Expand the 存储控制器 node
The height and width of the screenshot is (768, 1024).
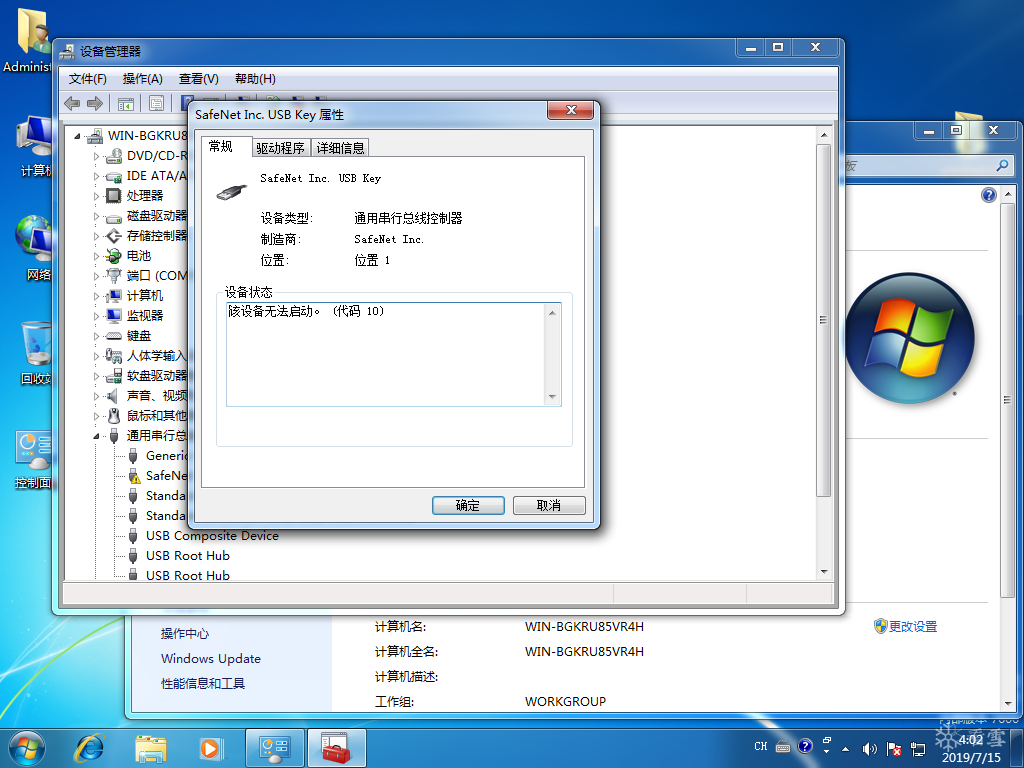pyautogui.click(x=97, y=236)
